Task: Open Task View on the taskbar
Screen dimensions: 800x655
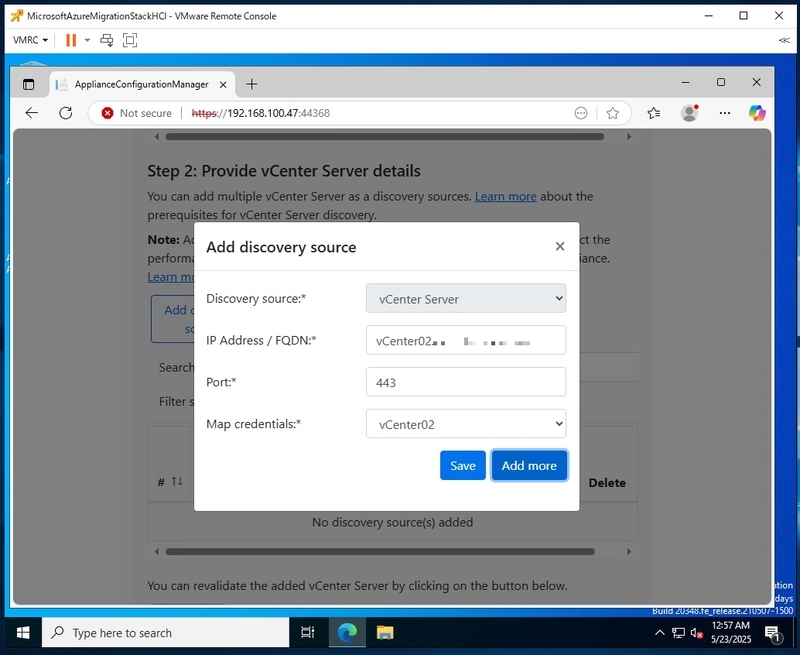Action: [308, 633]
